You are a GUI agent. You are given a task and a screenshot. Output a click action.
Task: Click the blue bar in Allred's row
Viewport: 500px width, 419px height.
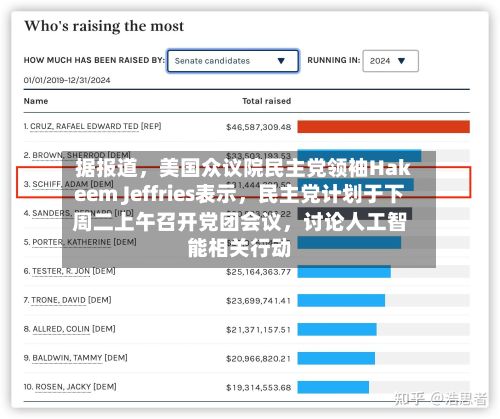click(x=337, y=329)
